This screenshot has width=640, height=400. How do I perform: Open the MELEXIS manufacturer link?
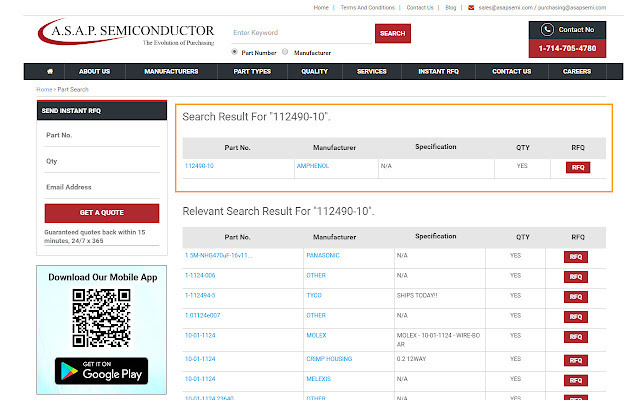pyautogui.click(x=319, y=379)
